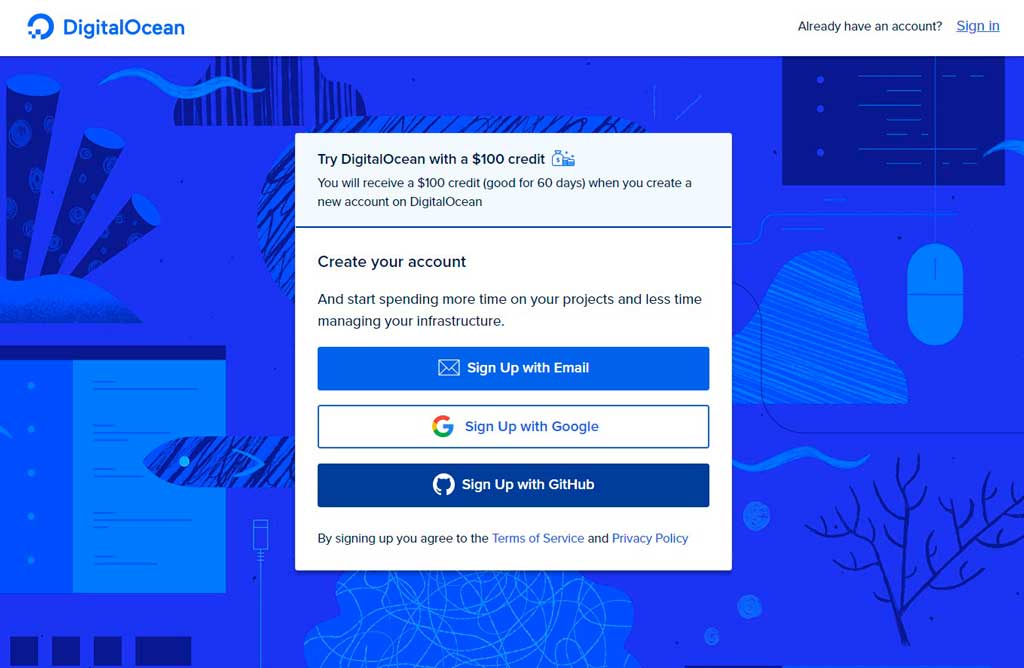The height and width of the screenshot is (668, 1024).
Task: Choose Sign Up with Email
Action: pos(513,368)
